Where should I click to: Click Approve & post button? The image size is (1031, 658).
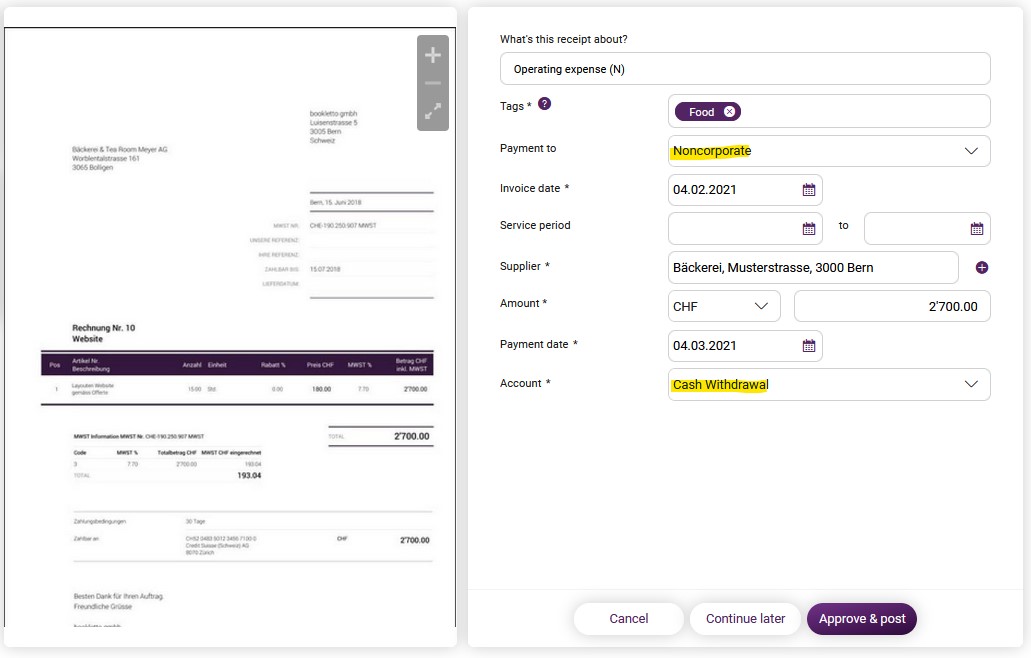click(x=861, y=619)
